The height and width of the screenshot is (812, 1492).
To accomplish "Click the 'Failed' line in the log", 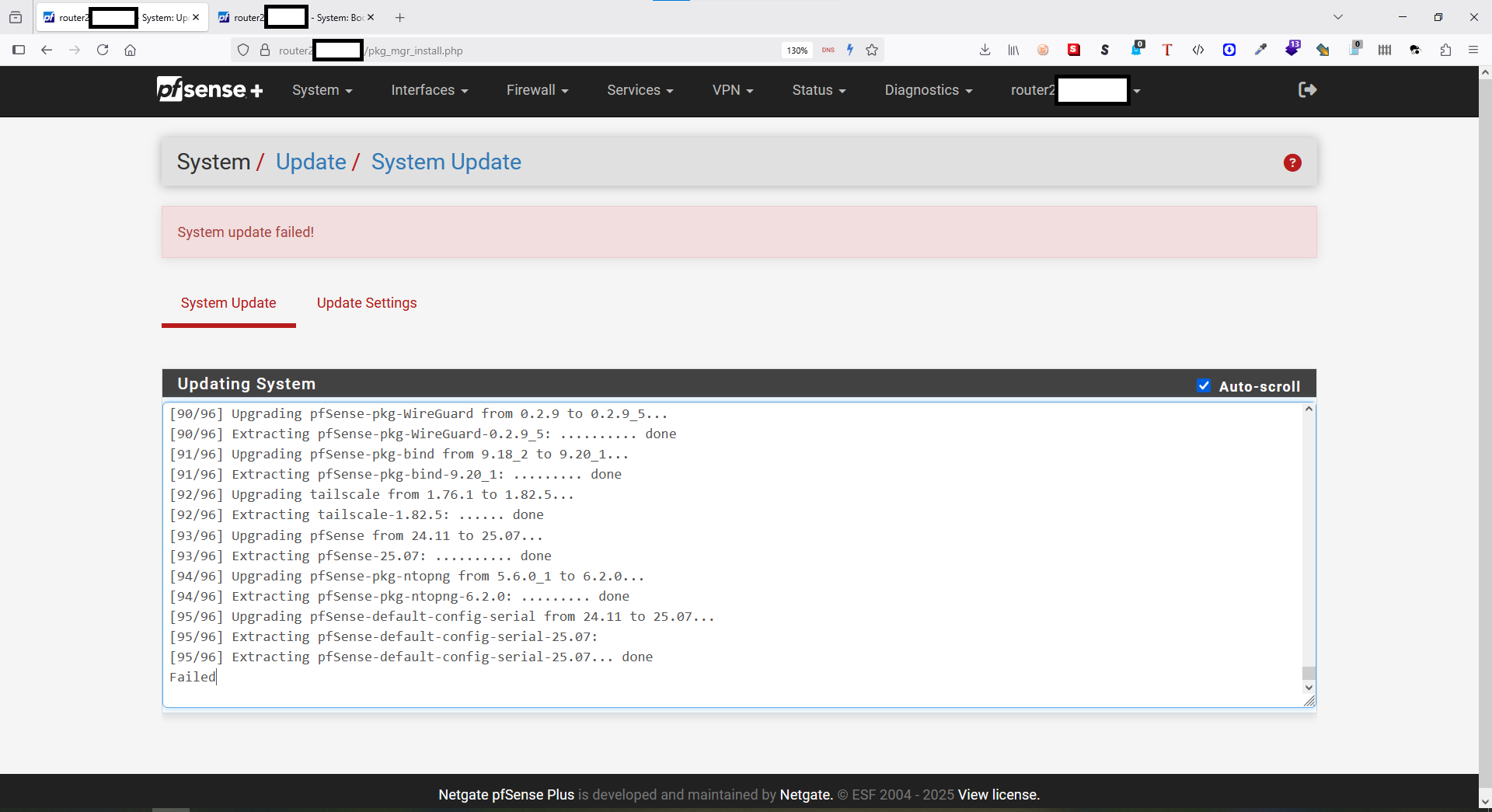I will tap(193, 677).
